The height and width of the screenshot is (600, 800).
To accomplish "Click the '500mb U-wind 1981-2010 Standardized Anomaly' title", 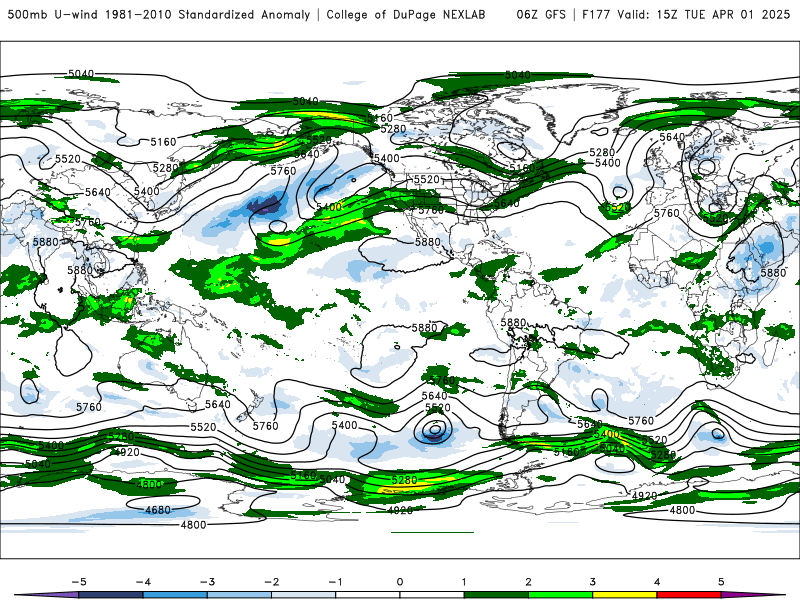I will [x=159, y=14].
